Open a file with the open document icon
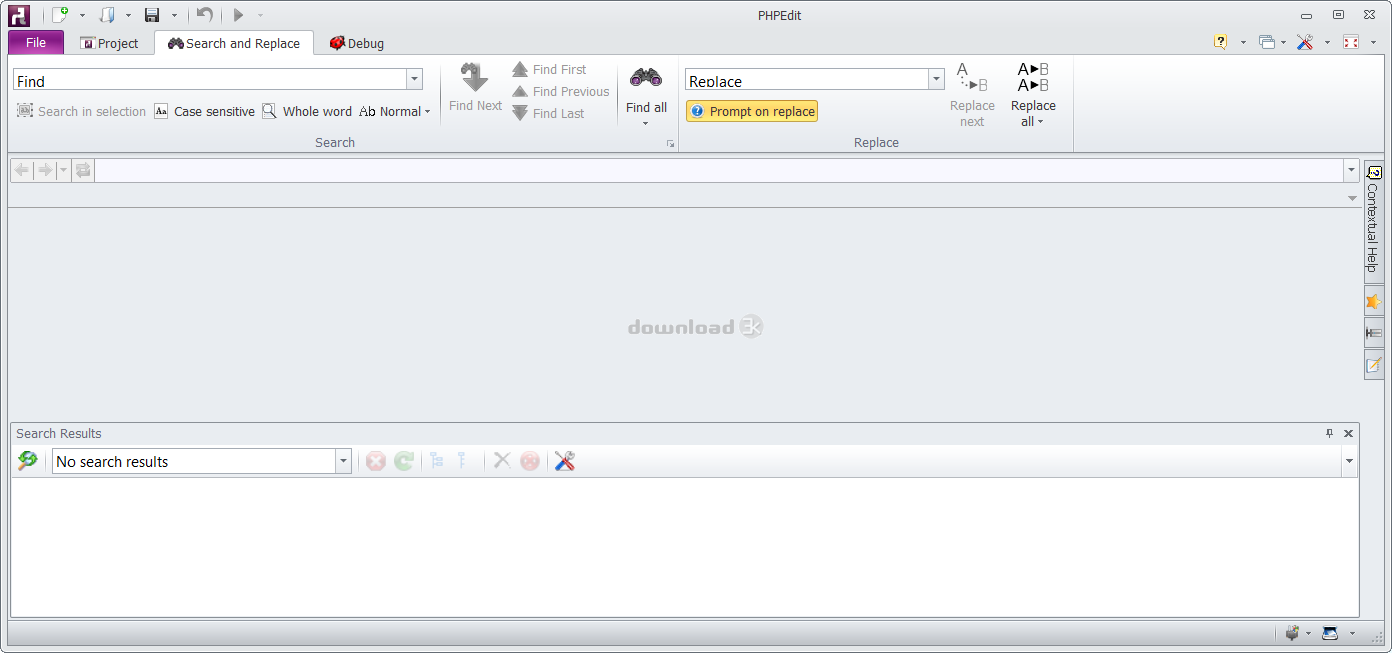This screenshot has width=1392, height=653. click(x=108, y=15)
